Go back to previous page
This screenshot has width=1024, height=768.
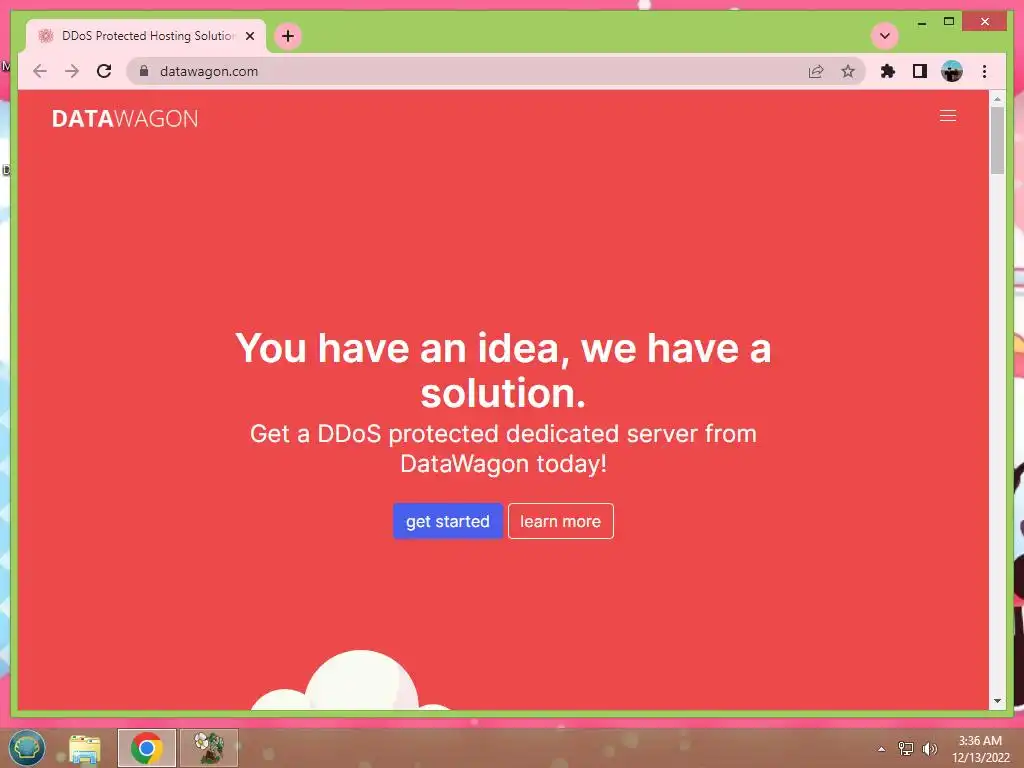(40, 71)
